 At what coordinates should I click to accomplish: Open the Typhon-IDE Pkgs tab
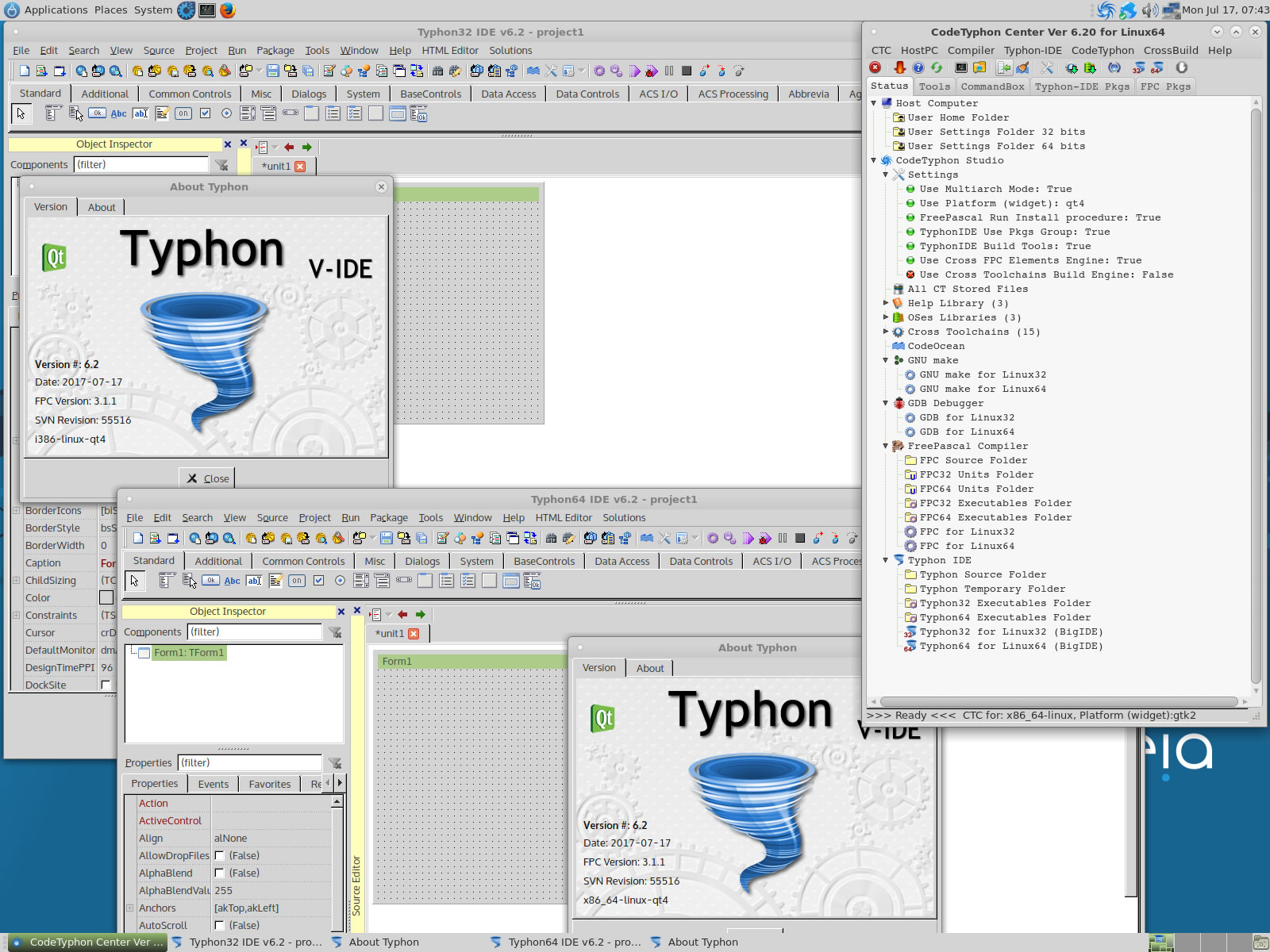point(1082,86)
